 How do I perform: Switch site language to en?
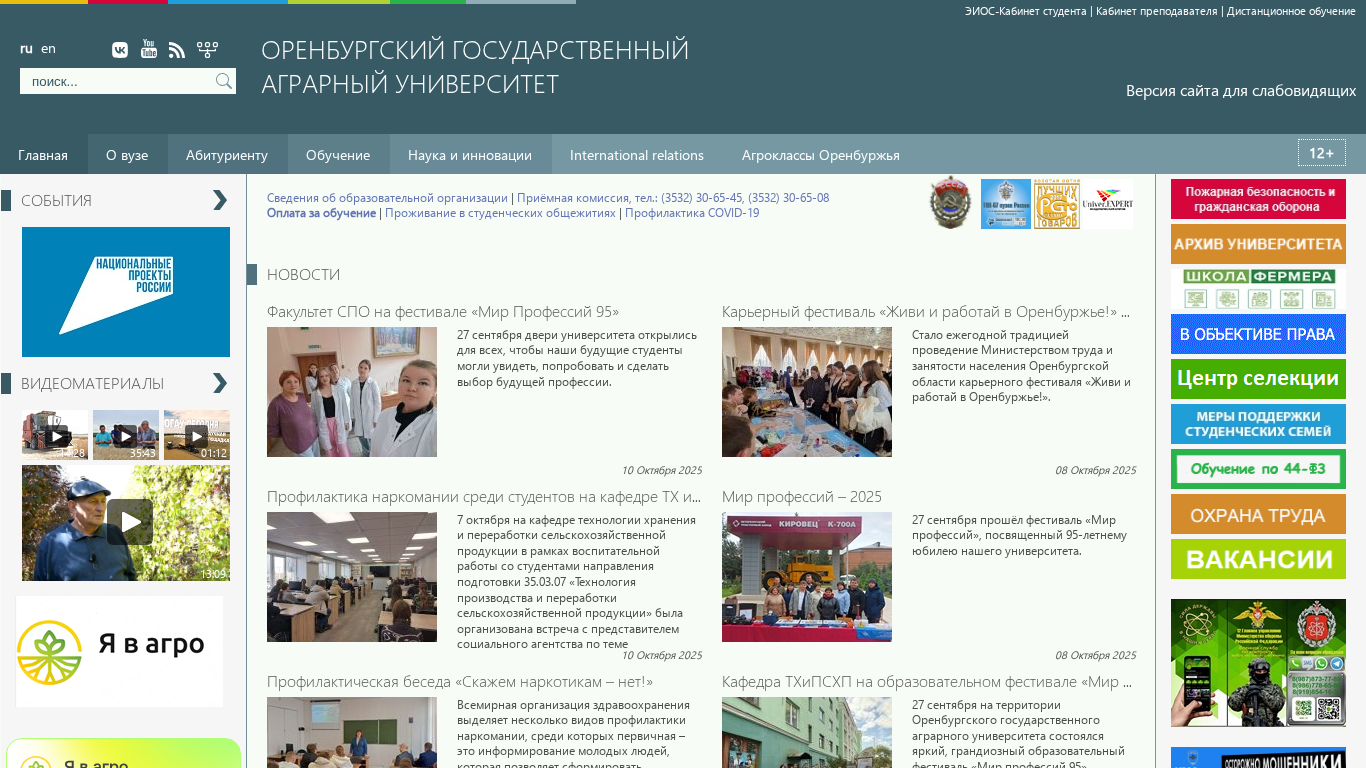pyautogui.click(x=48, y=49)
